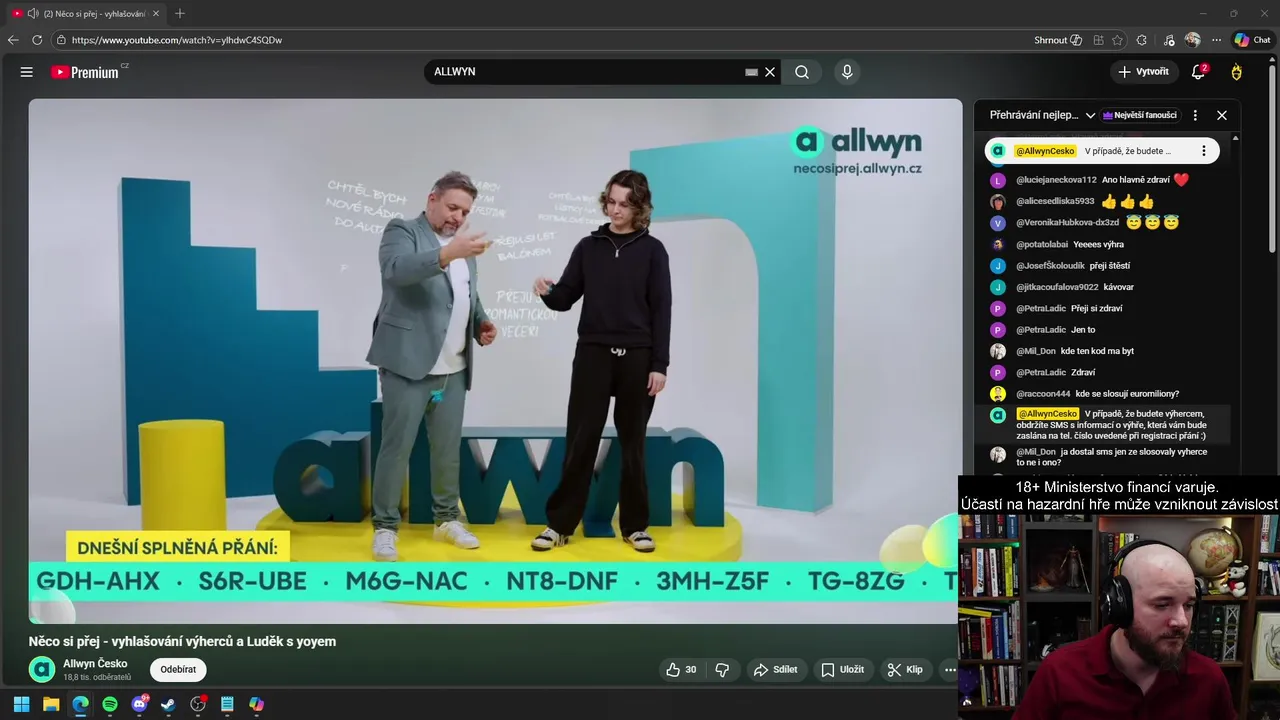The image size is (1280, 720).
Task: Open Copilot Chat button
Action: [1252, 40]
